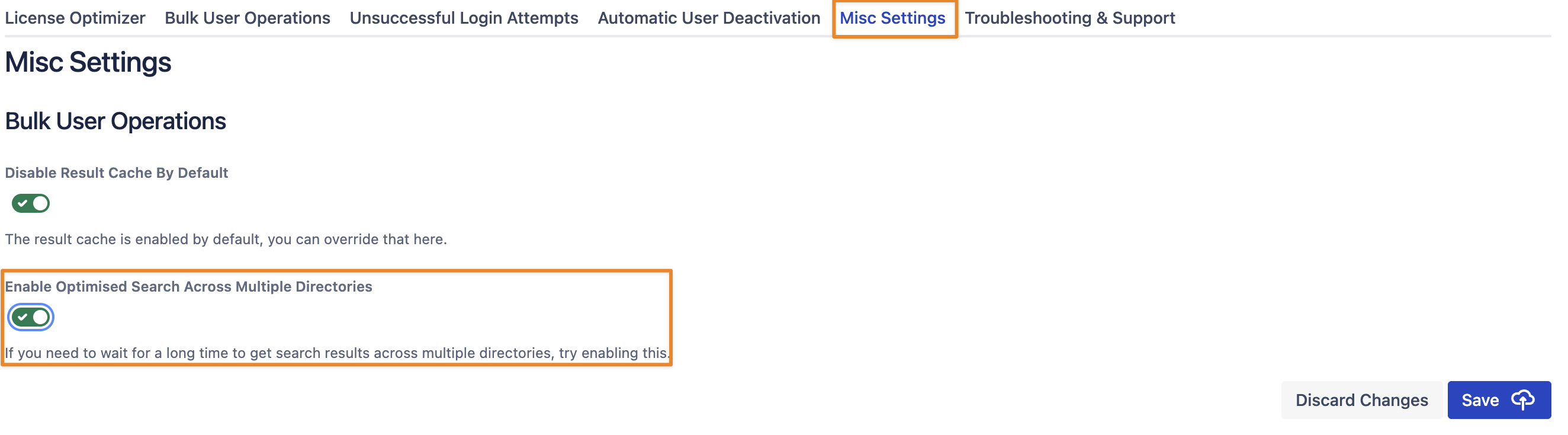Viewport: 1568px width, 435px height.
Task: Open the Automatic User Deactivation tab
Action: tap(709, 18)
